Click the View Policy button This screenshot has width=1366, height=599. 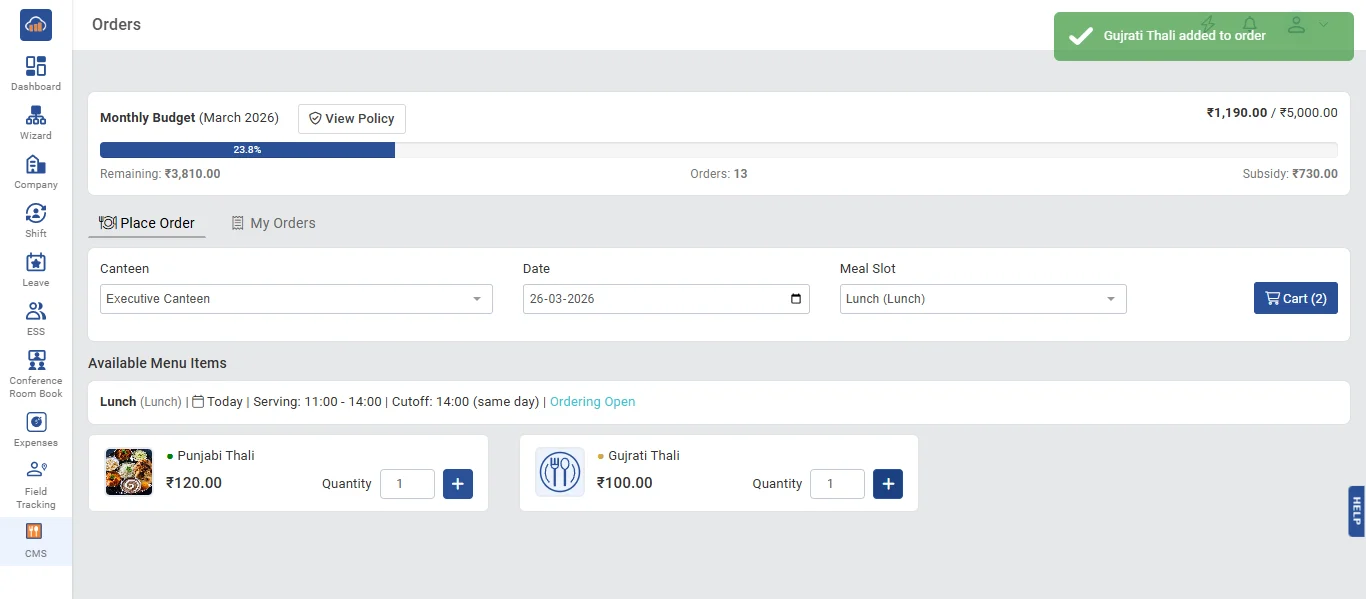(352, 119)
